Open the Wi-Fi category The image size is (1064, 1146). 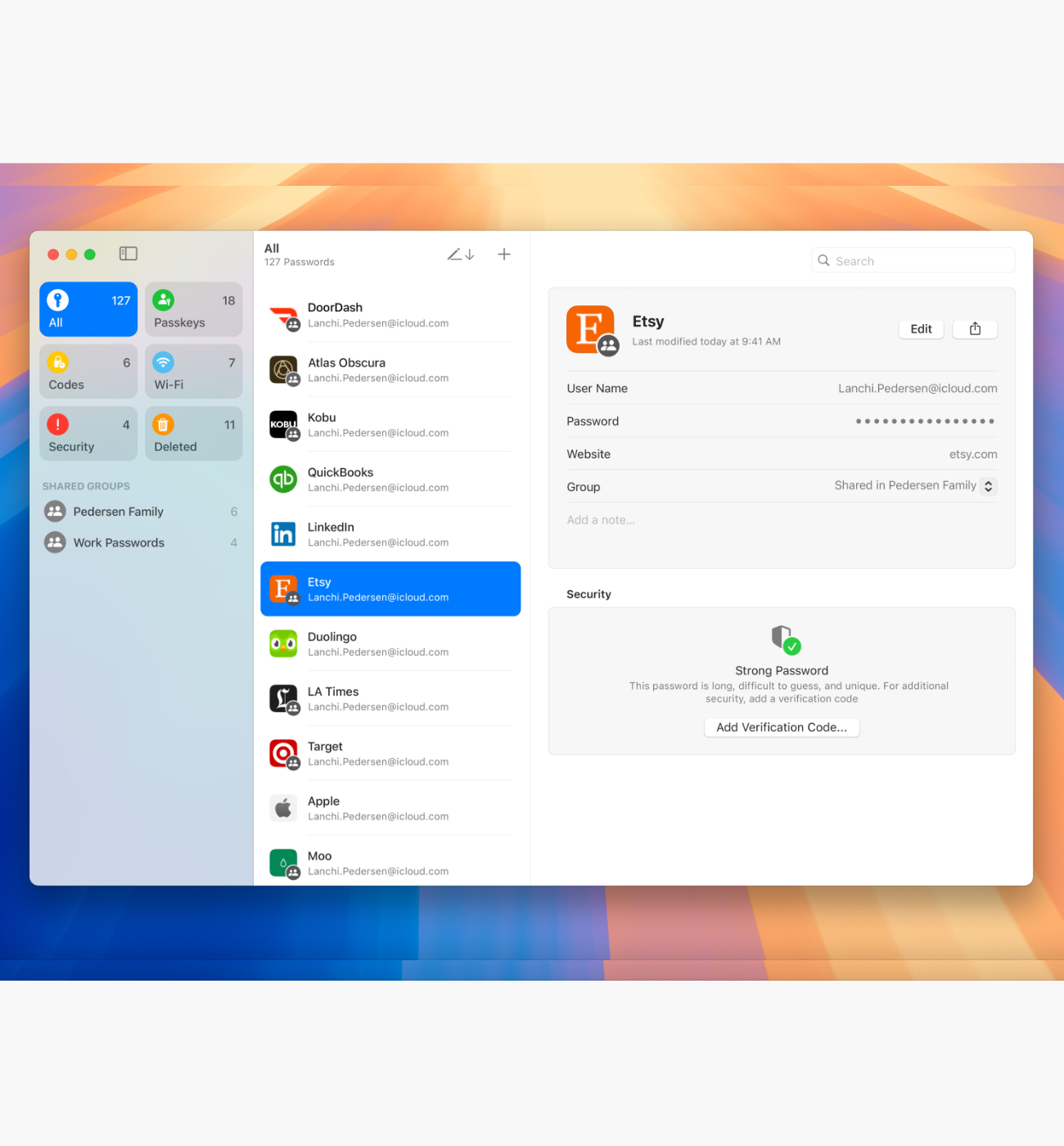click(194, 372)
